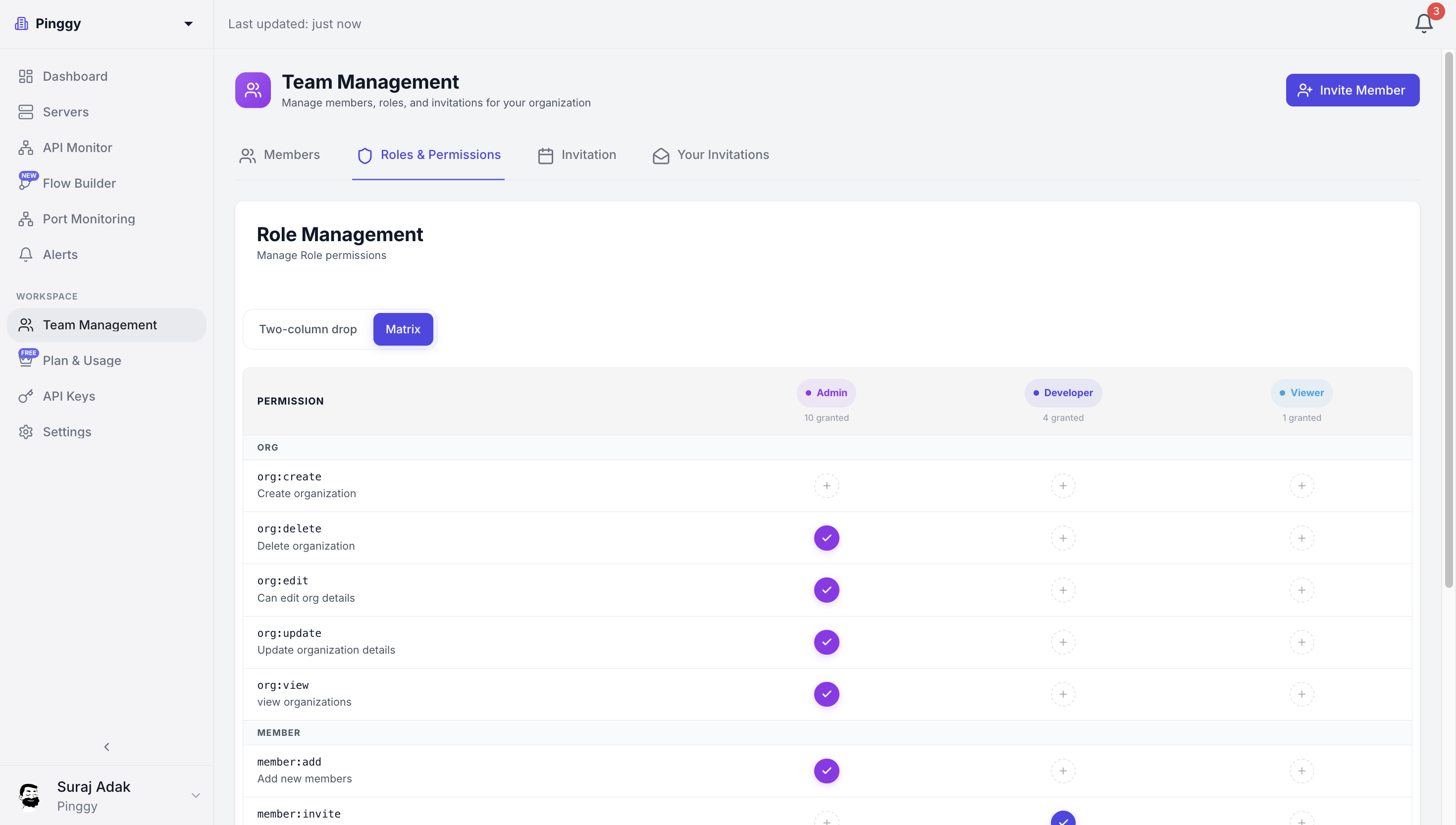Click the Servers icon in sidebar
The width and height of the screenshot is (1456, 825).
pyautogui.click(x=25, y=112)
